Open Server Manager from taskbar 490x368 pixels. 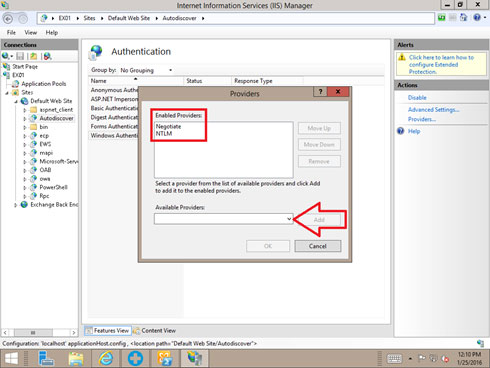click(x=46, y=359)
